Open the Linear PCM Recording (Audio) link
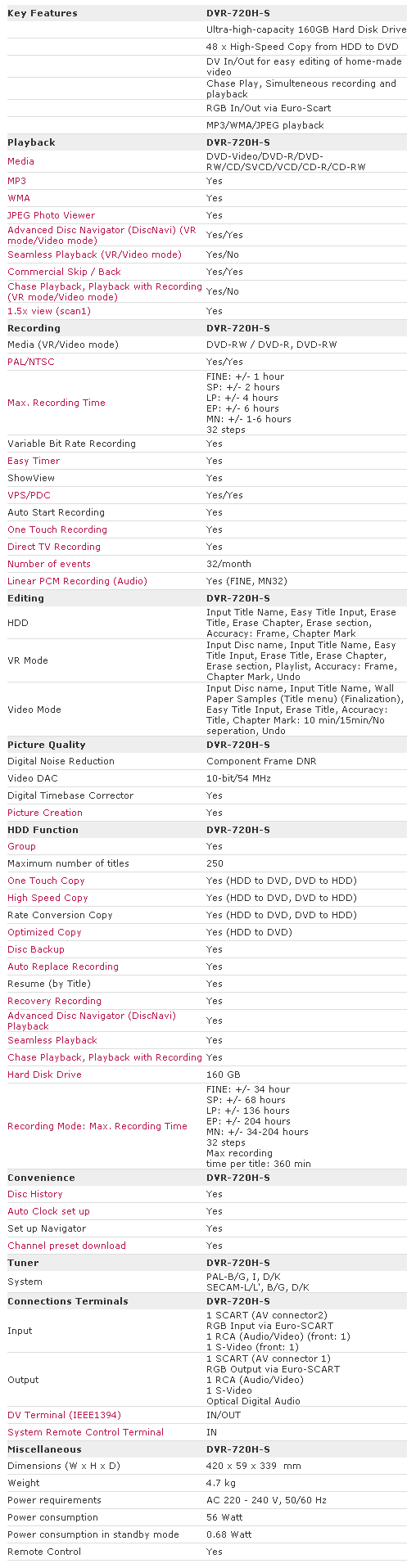 pos(77,581)
